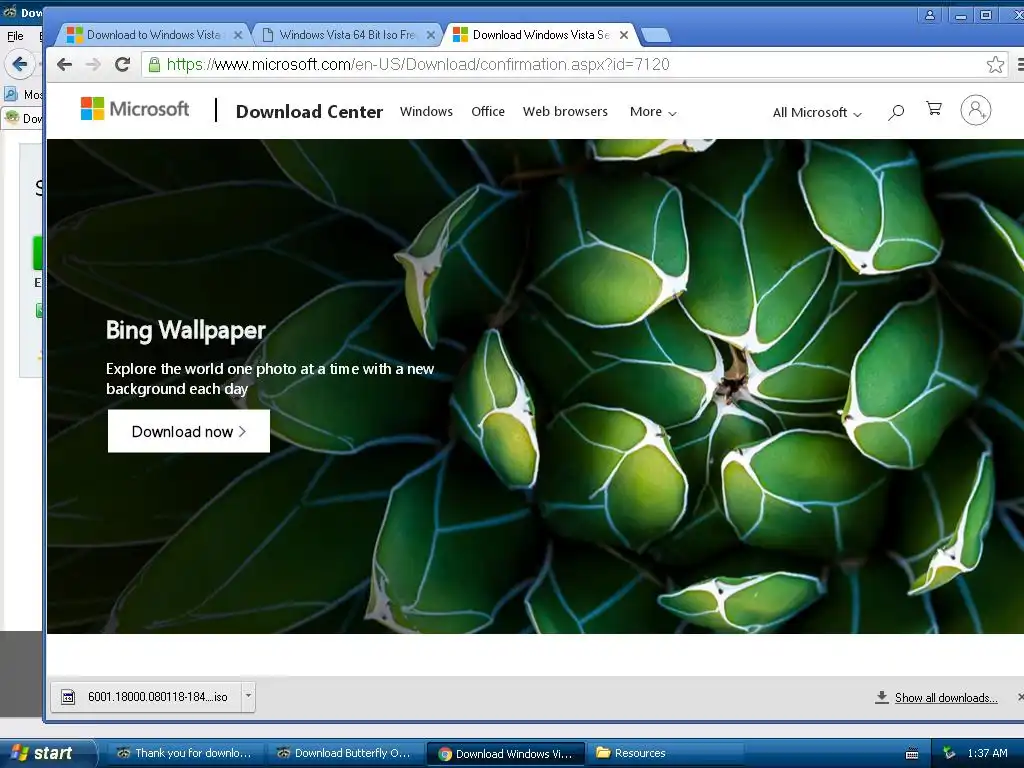This screenshot has width=1024, height=768.
Task: Open a new tab in Chrome
Action: point(656,35)
